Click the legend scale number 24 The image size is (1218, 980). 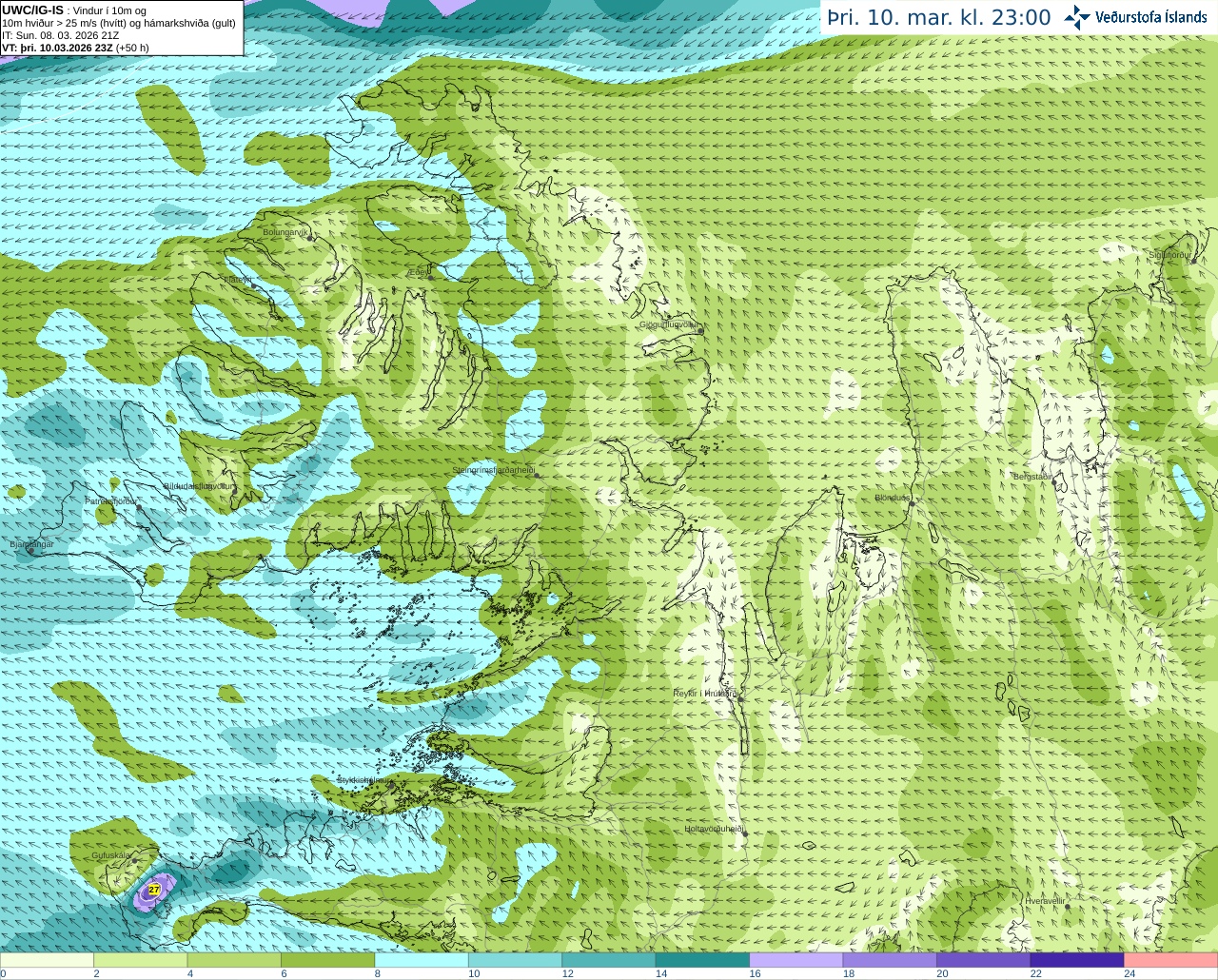point(1130,973)
